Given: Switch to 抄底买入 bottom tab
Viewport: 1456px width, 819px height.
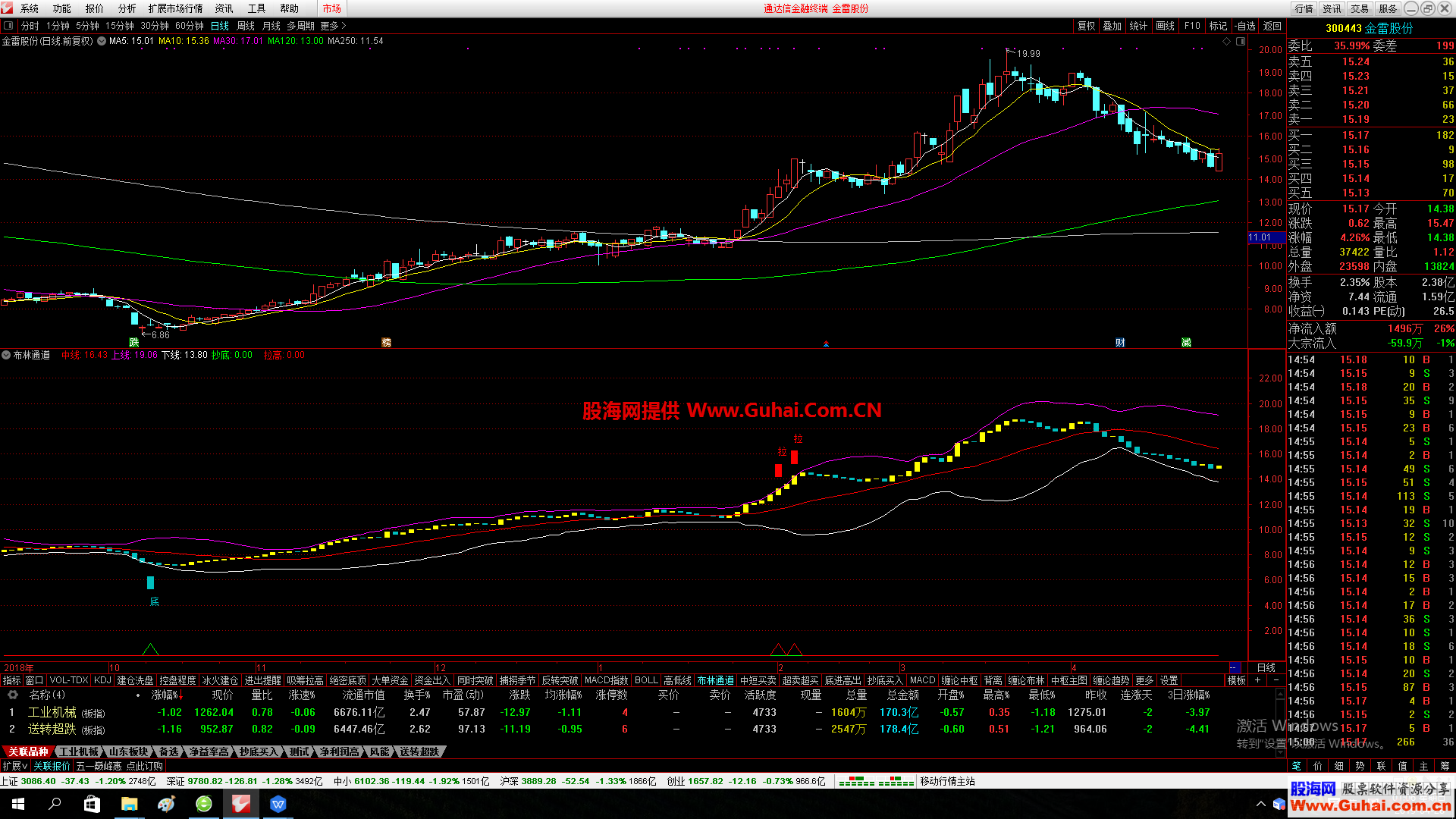Looking at the screenshot, I should 259,752.
